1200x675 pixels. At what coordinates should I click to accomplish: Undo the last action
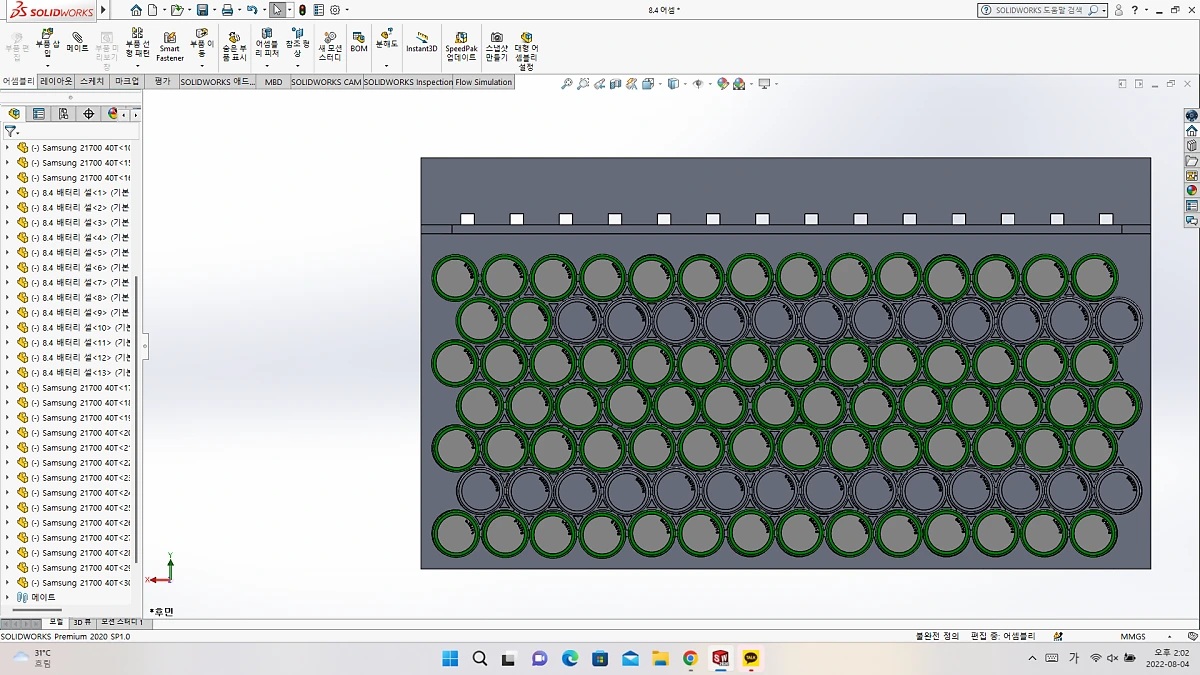[252, 10]
